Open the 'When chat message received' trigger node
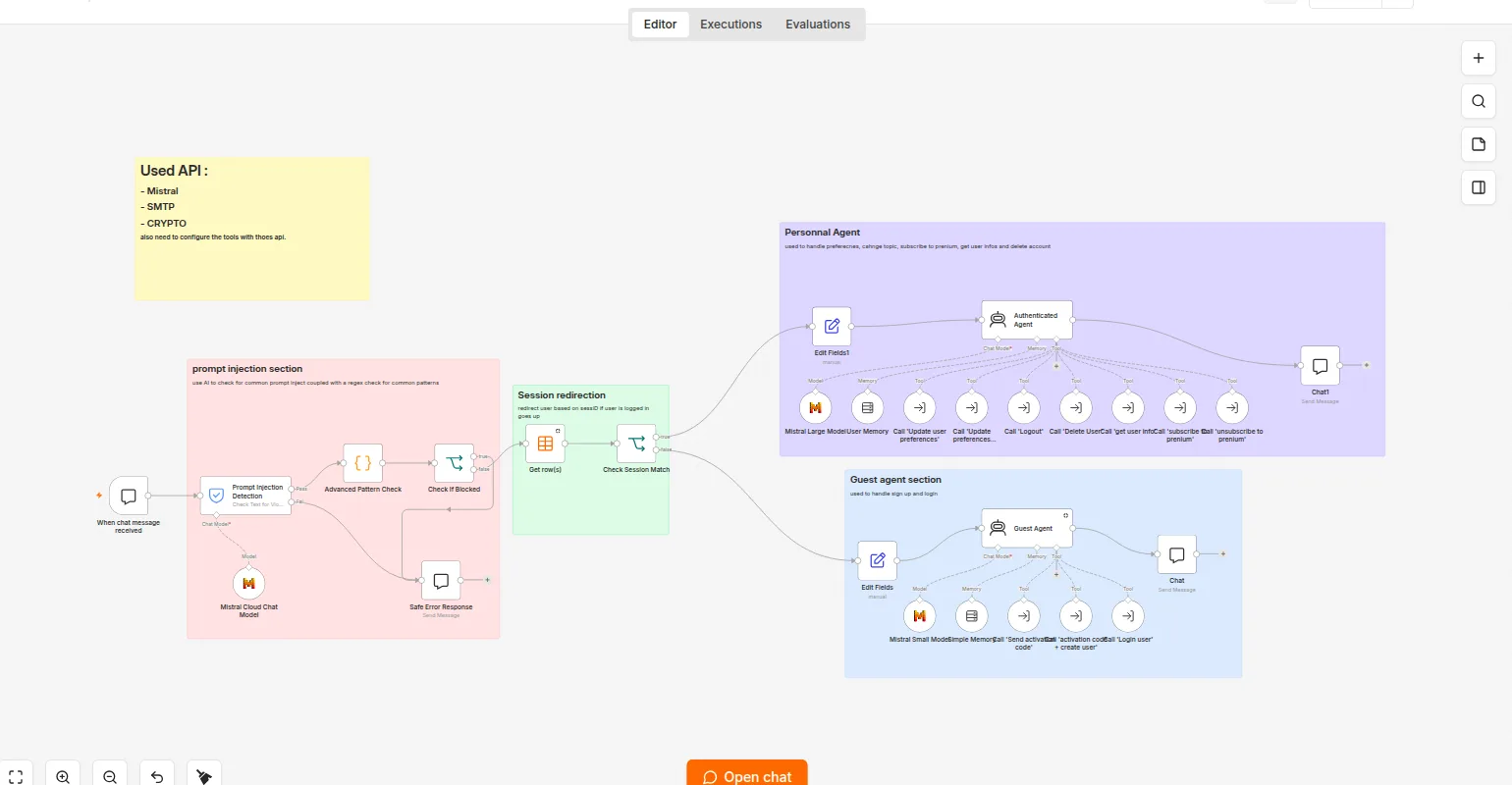Image resolution: width=1512 pixels, height=785 pixels. [129, 497]
